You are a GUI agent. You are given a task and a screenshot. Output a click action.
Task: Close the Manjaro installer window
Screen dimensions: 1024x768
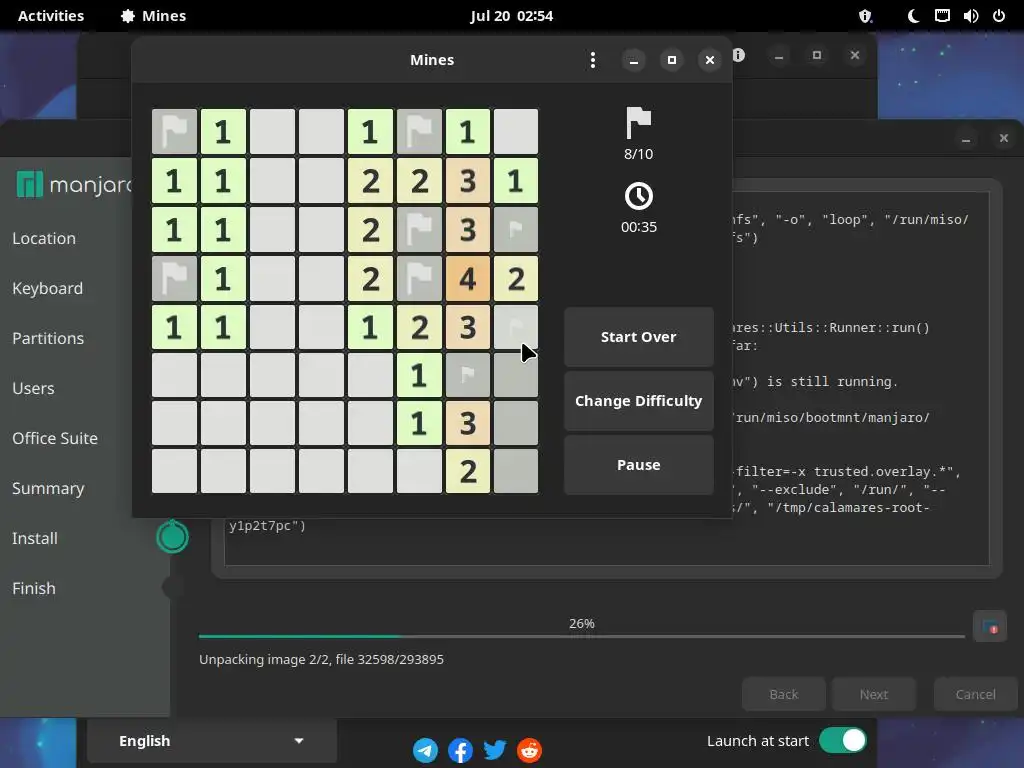coord(1004,138)
